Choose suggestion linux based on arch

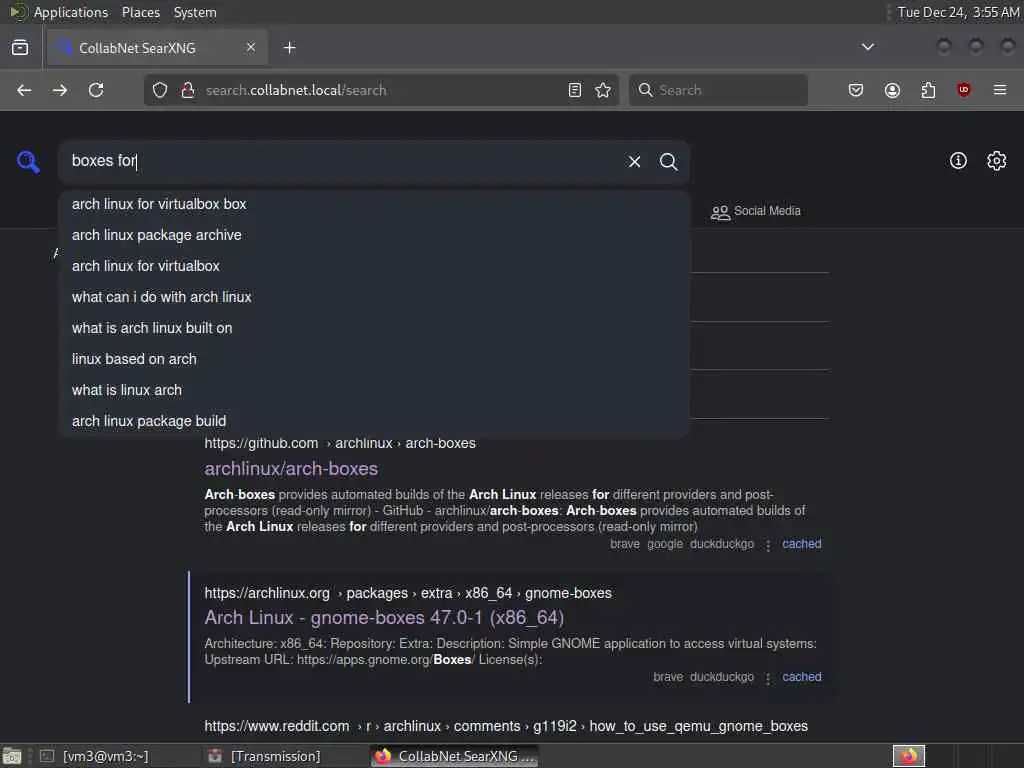pyautogui.click(x=374, y=359)
